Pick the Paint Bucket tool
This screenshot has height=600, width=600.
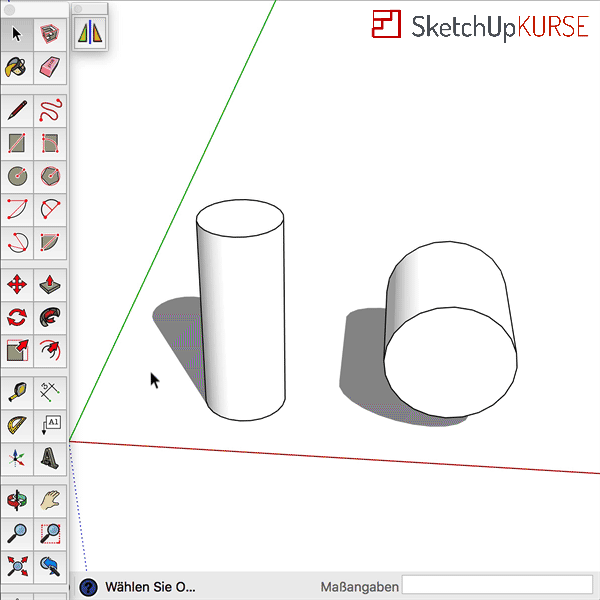pyautogui.click(x=17, y=67)
